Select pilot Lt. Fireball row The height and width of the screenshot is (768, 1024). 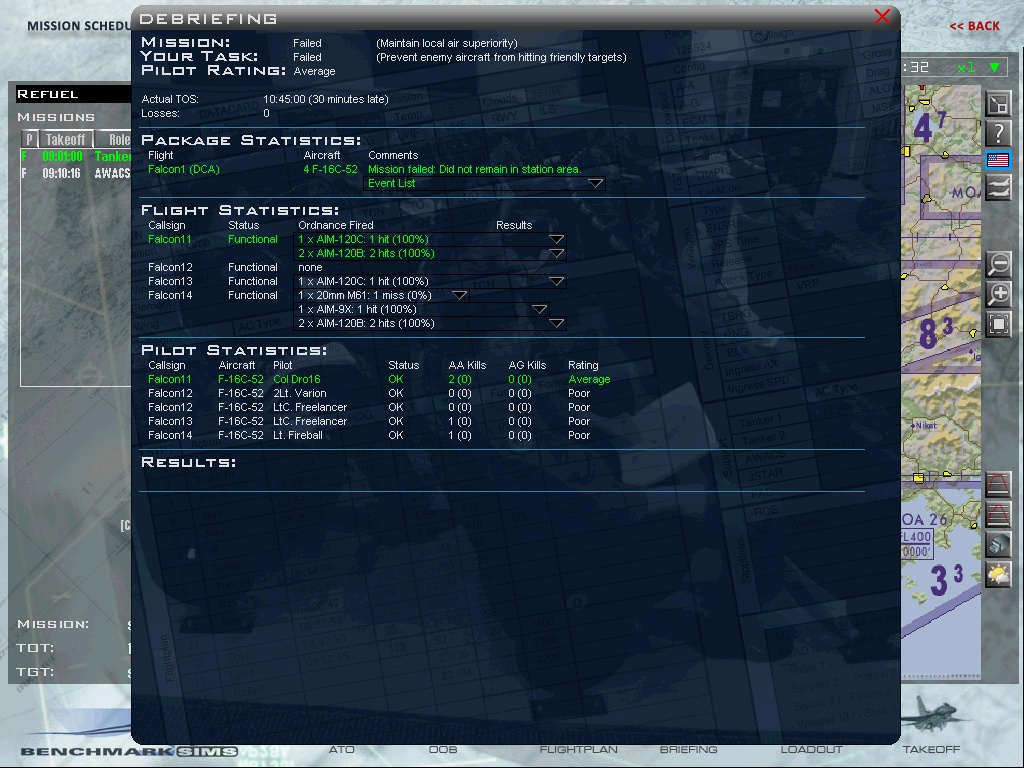click(369, 435)
